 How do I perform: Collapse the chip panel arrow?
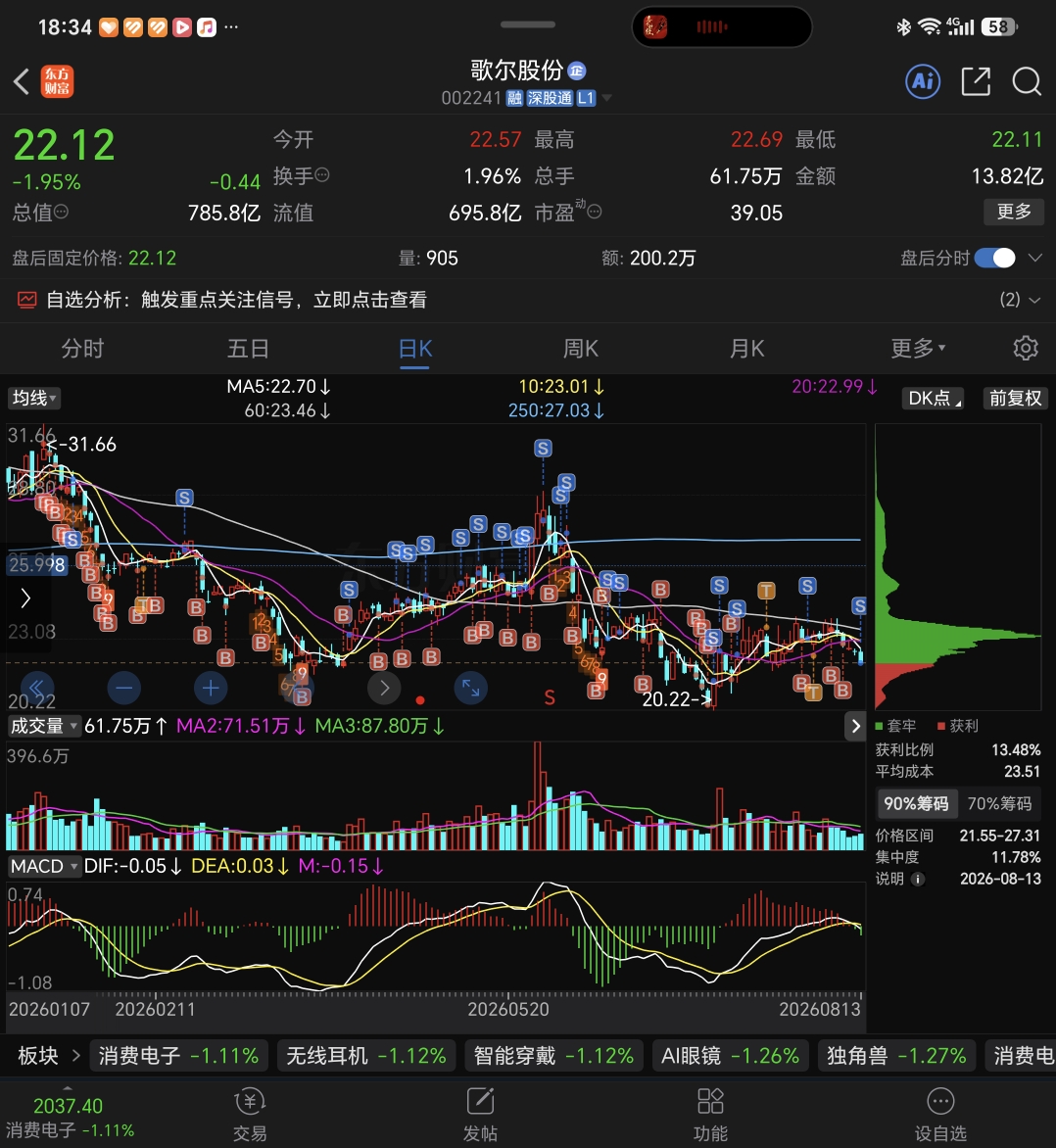pyautogui.click(x=854, y=726)
